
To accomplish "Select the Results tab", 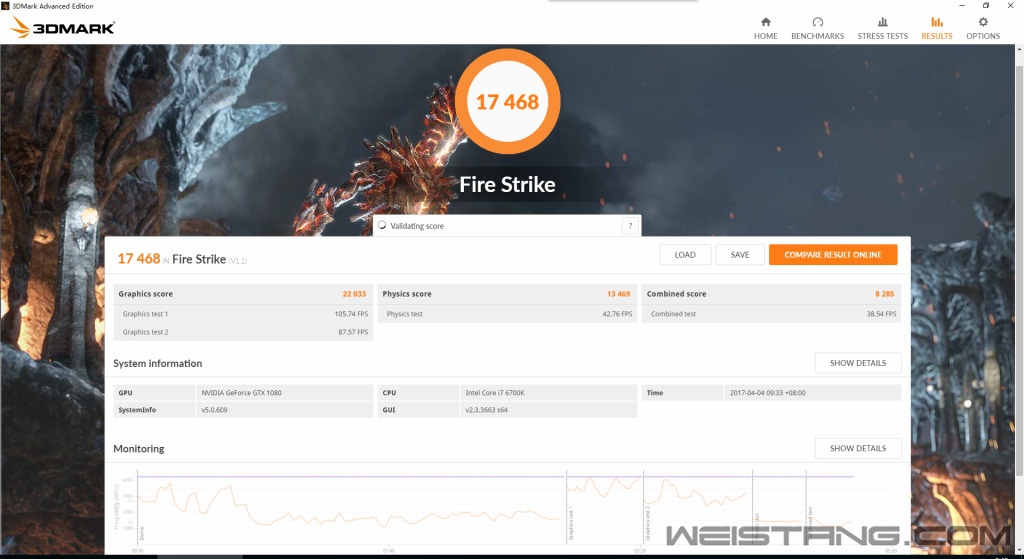I will [x=936, y=29].
